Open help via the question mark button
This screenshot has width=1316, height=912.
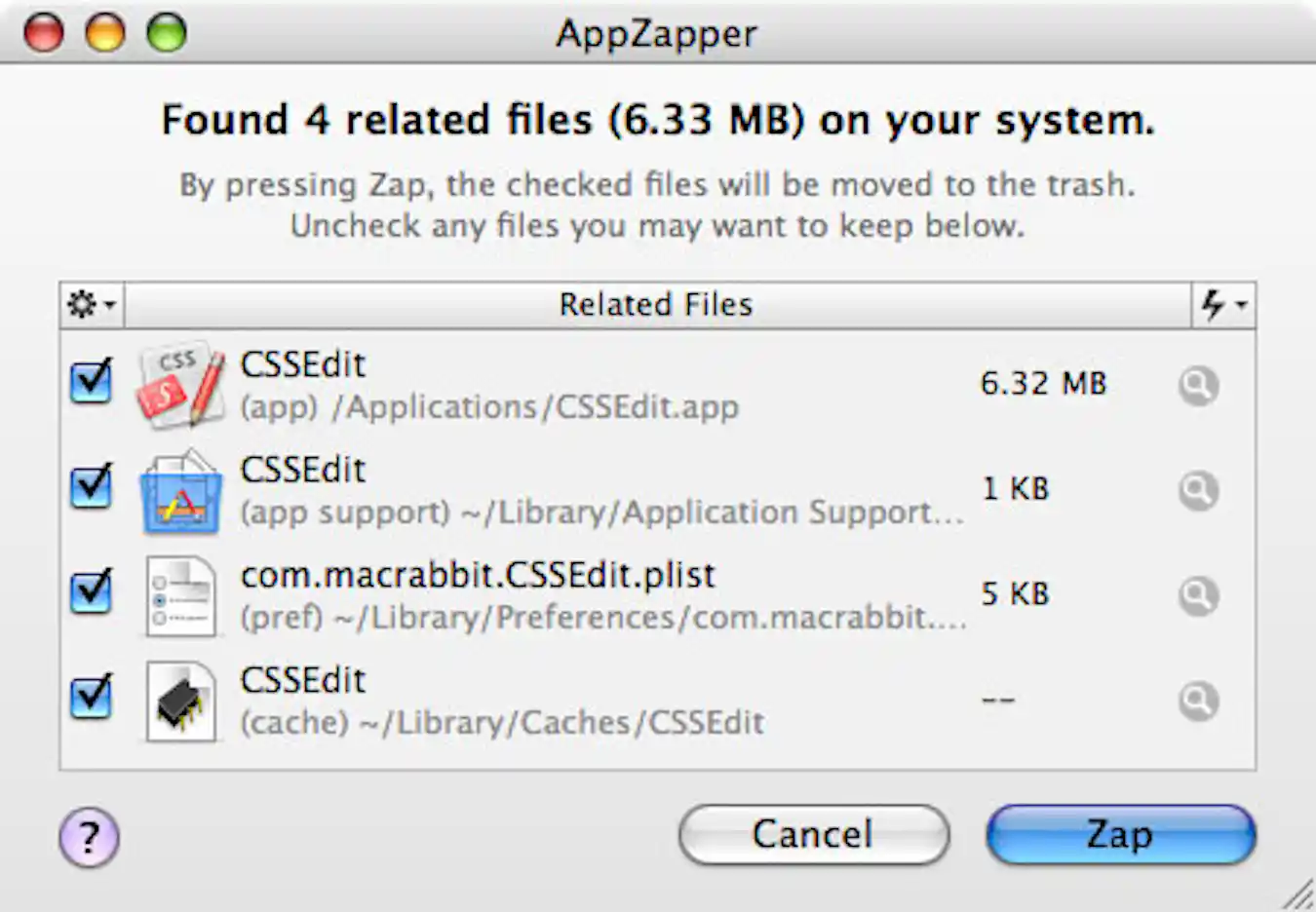pos(88,837)
